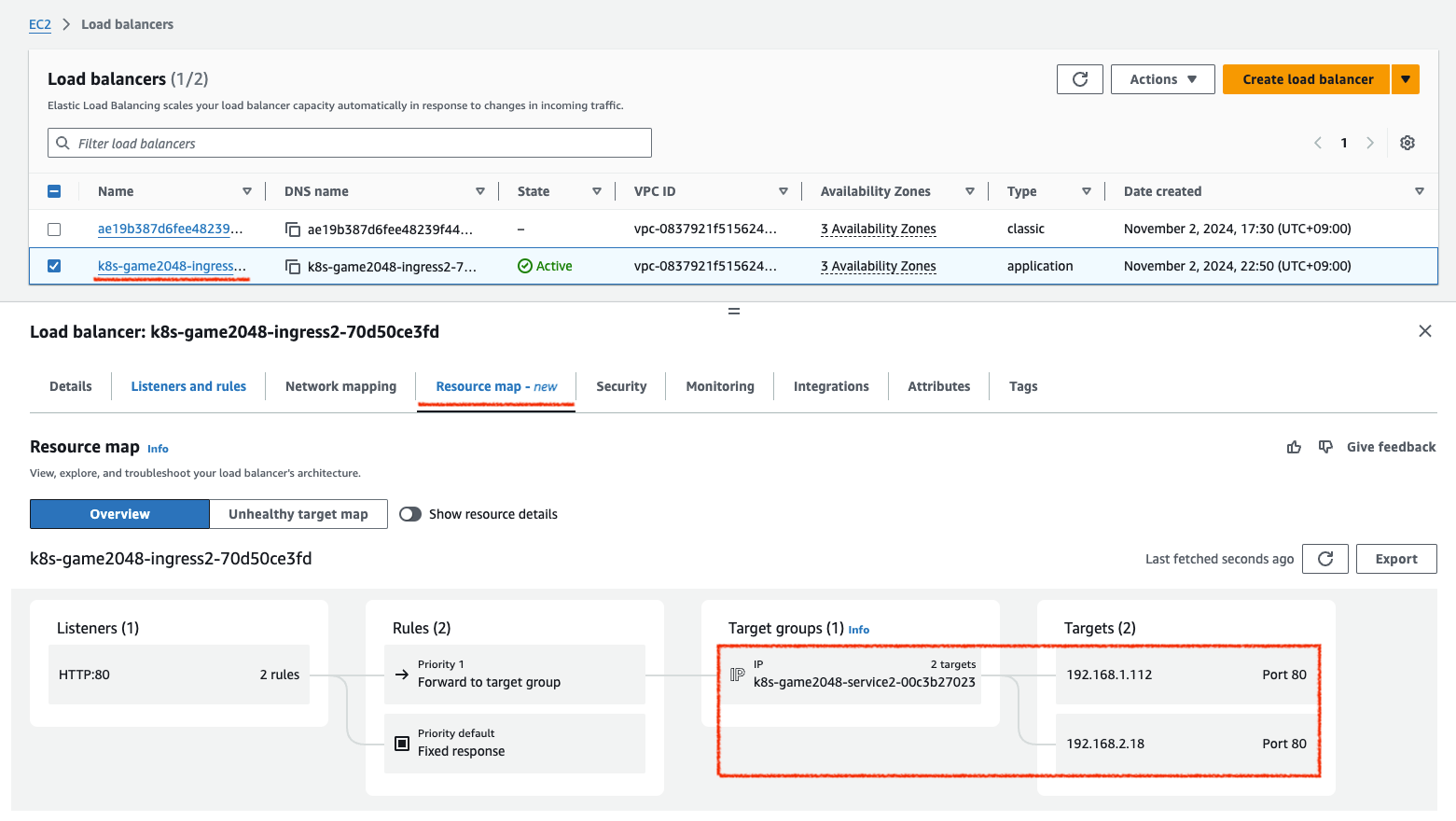
Task: Open load balancer table settings gear
Action: [1407, 143]
